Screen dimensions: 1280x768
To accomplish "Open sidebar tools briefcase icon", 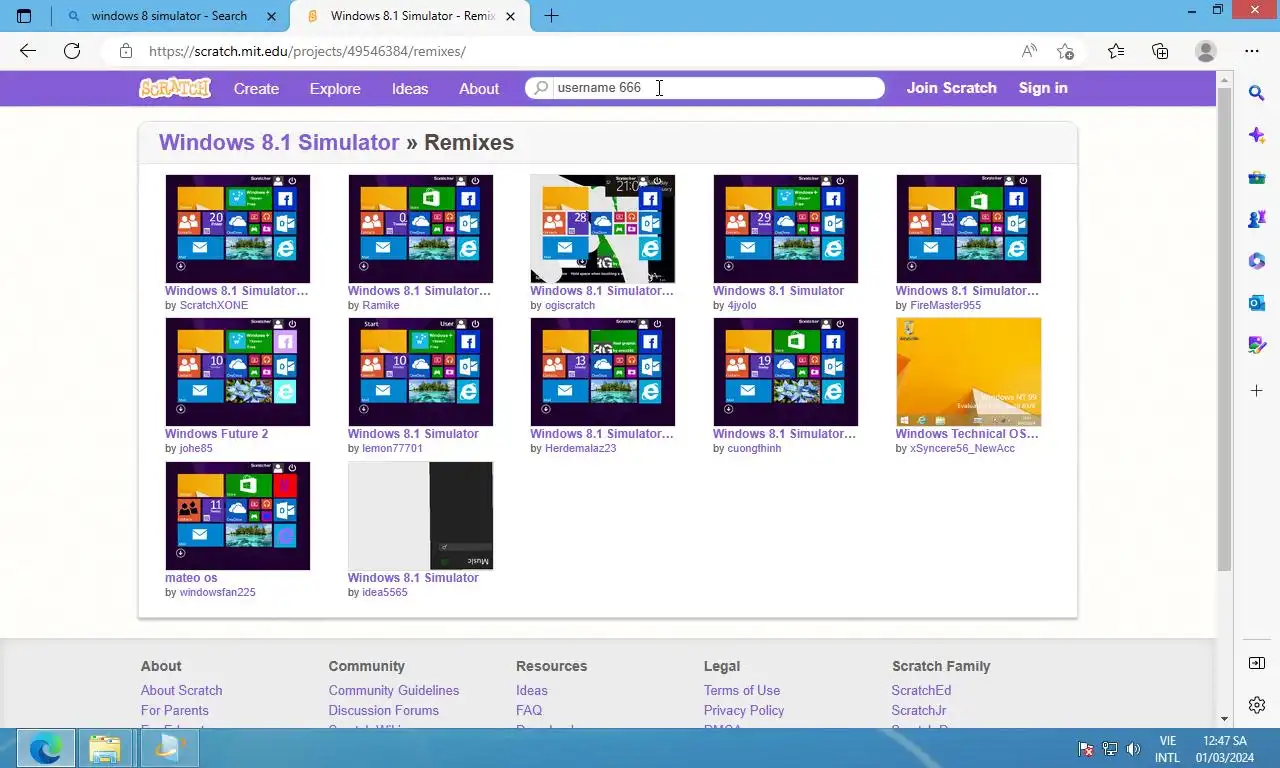I will point(1257,178).
